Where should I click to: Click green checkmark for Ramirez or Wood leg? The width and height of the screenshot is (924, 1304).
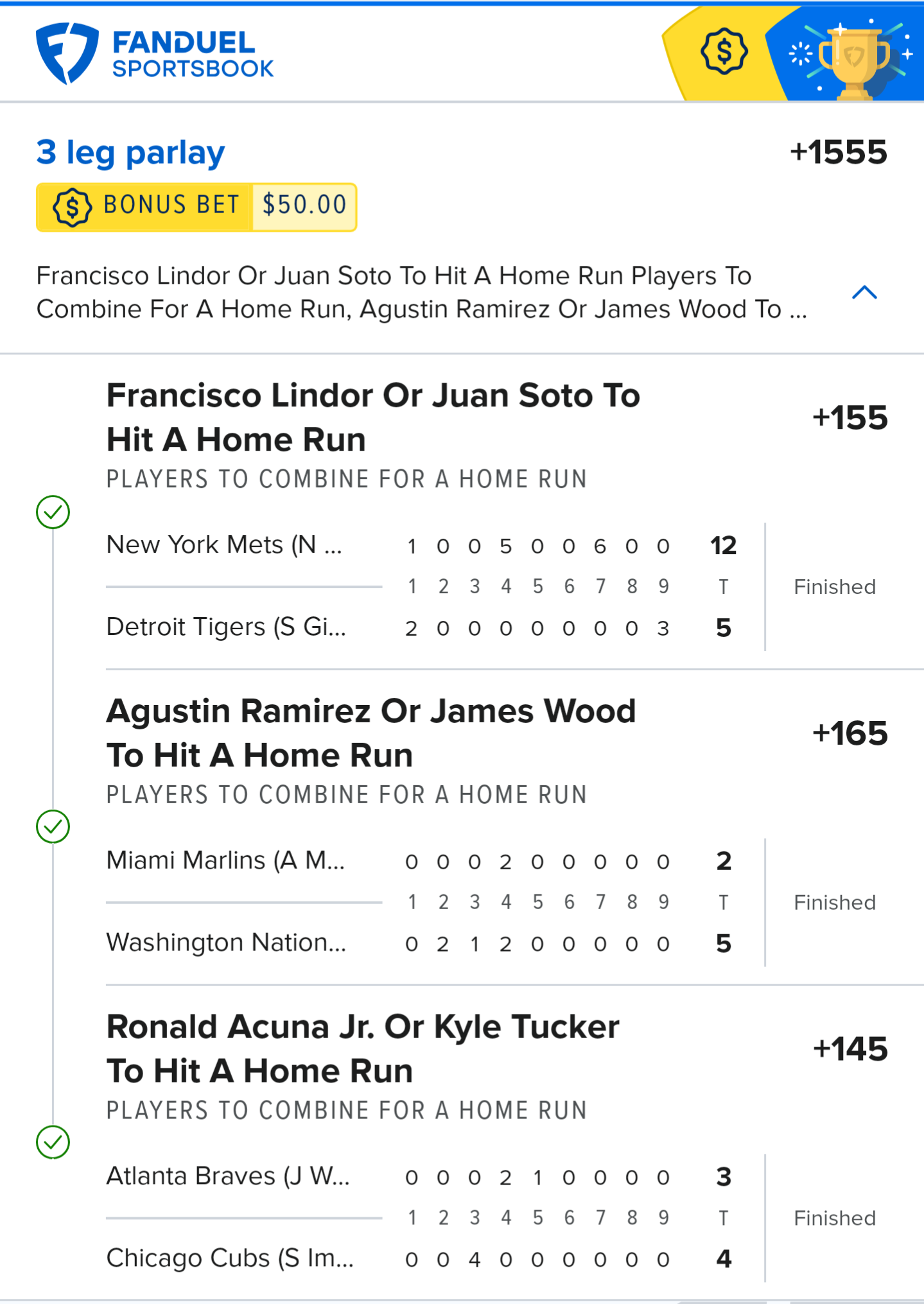53,826
